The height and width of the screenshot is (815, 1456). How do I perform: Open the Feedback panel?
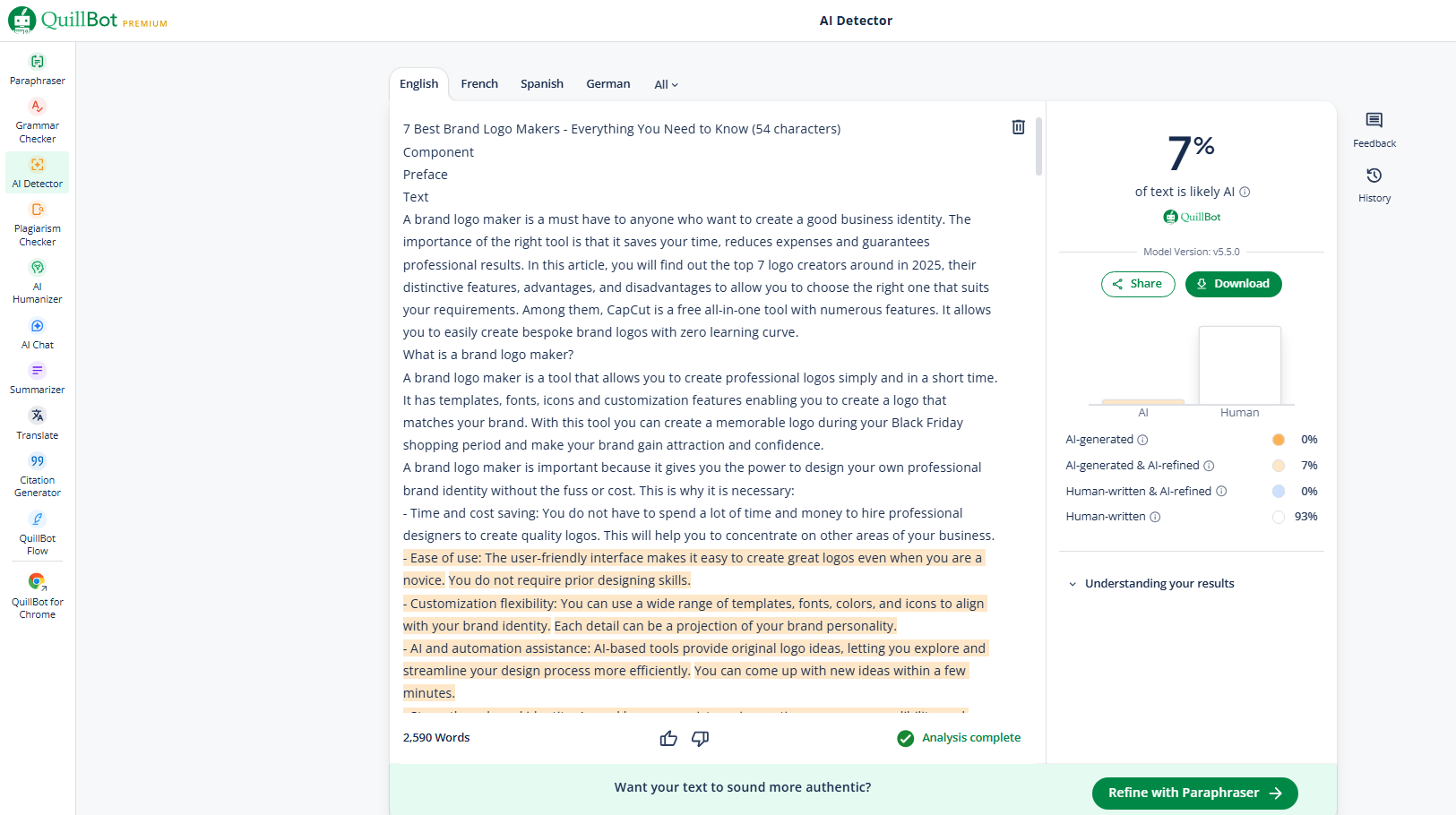(x=1374, y=129)
